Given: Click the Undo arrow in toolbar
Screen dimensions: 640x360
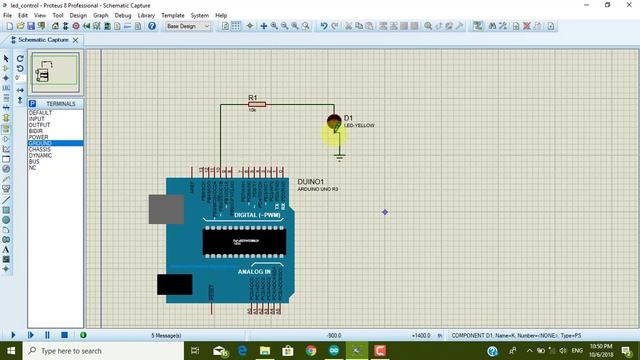Looking at the screenshot, I should pos(324,26).
